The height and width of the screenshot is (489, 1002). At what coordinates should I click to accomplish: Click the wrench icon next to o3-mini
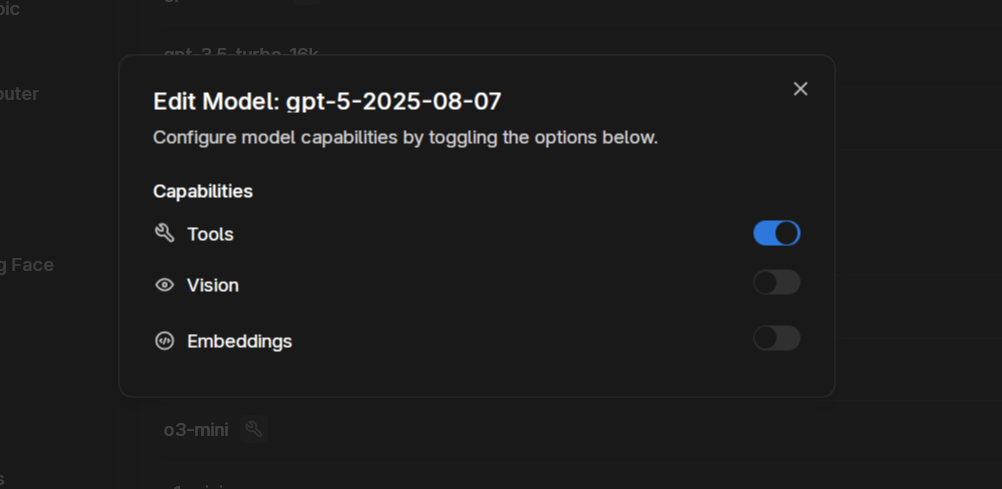[254, 429]
